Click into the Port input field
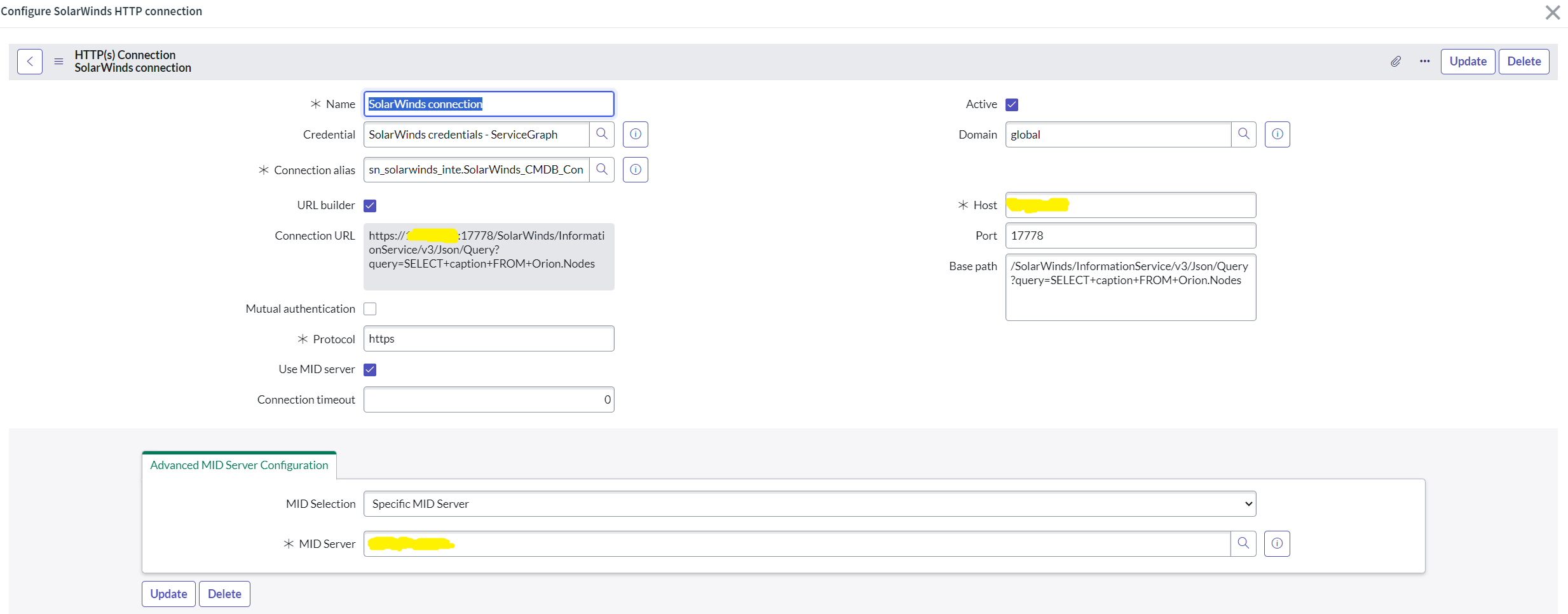This screenshot has height=614, width=1568. coord(1130,236)
